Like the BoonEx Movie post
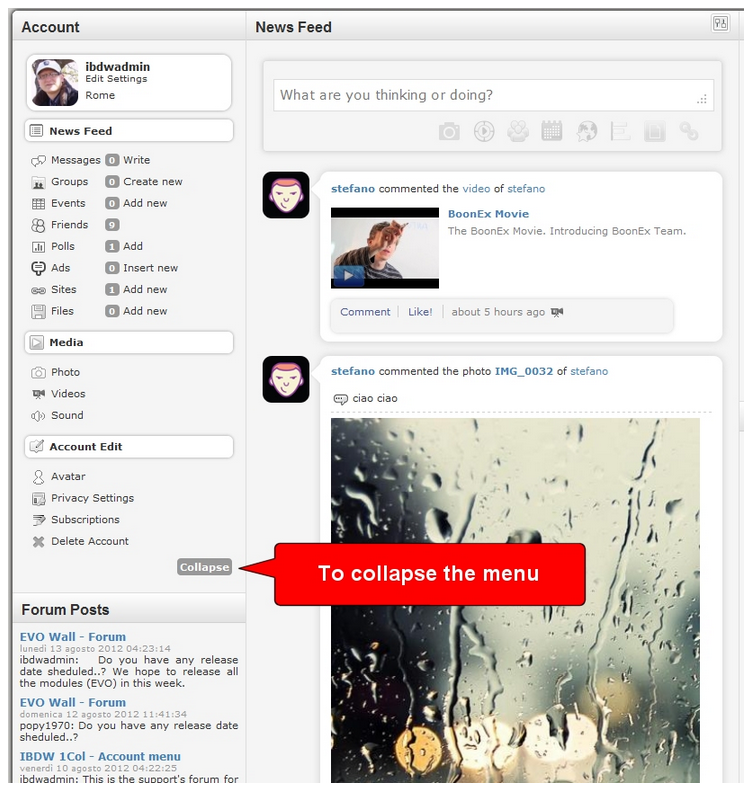Image resolution: width=753 pixels, height=805 pixels. click(x=420, y=312)
